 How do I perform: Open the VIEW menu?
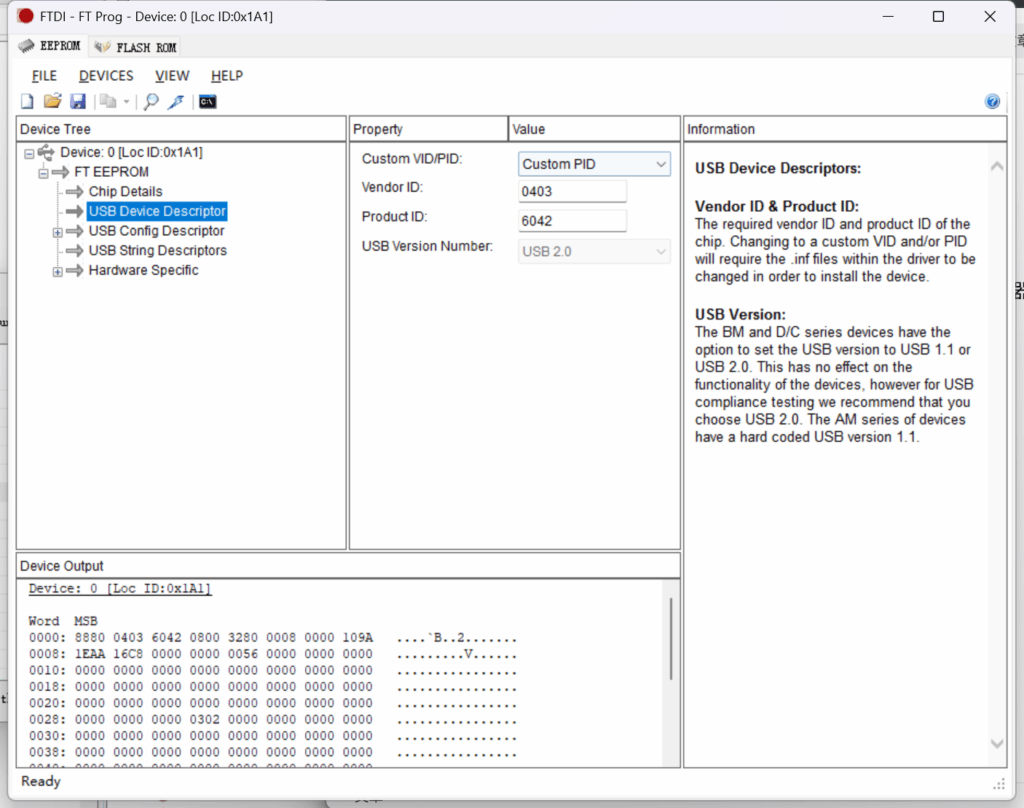172,76
